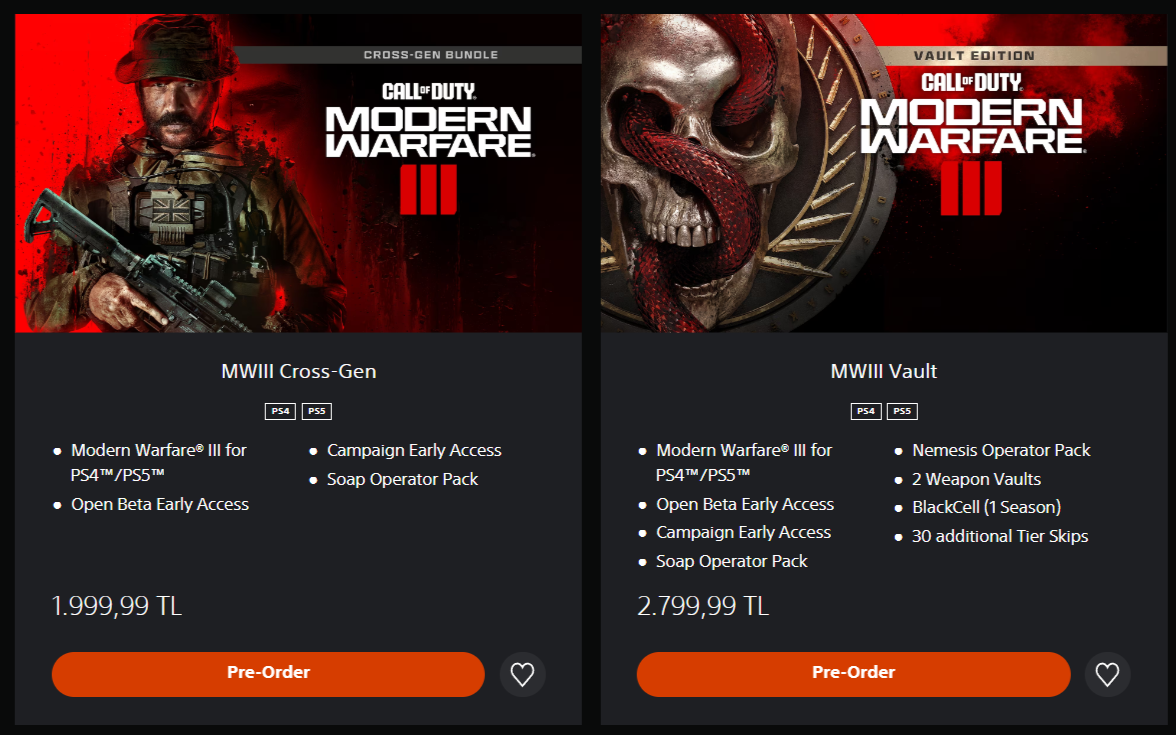The width and height of the screenshot is (1176, 735).
Task: Open the Vault Edition skull cover image
Action: 884,173
